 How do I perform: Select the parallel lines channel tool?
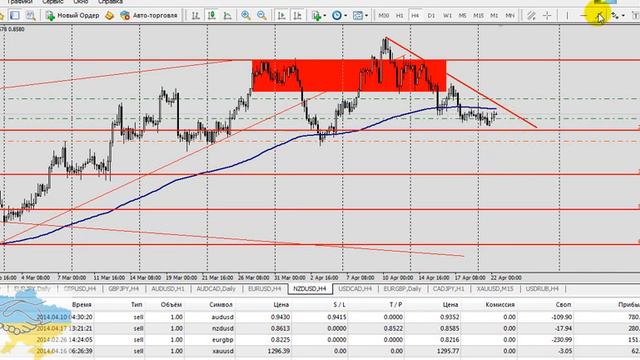531,16
